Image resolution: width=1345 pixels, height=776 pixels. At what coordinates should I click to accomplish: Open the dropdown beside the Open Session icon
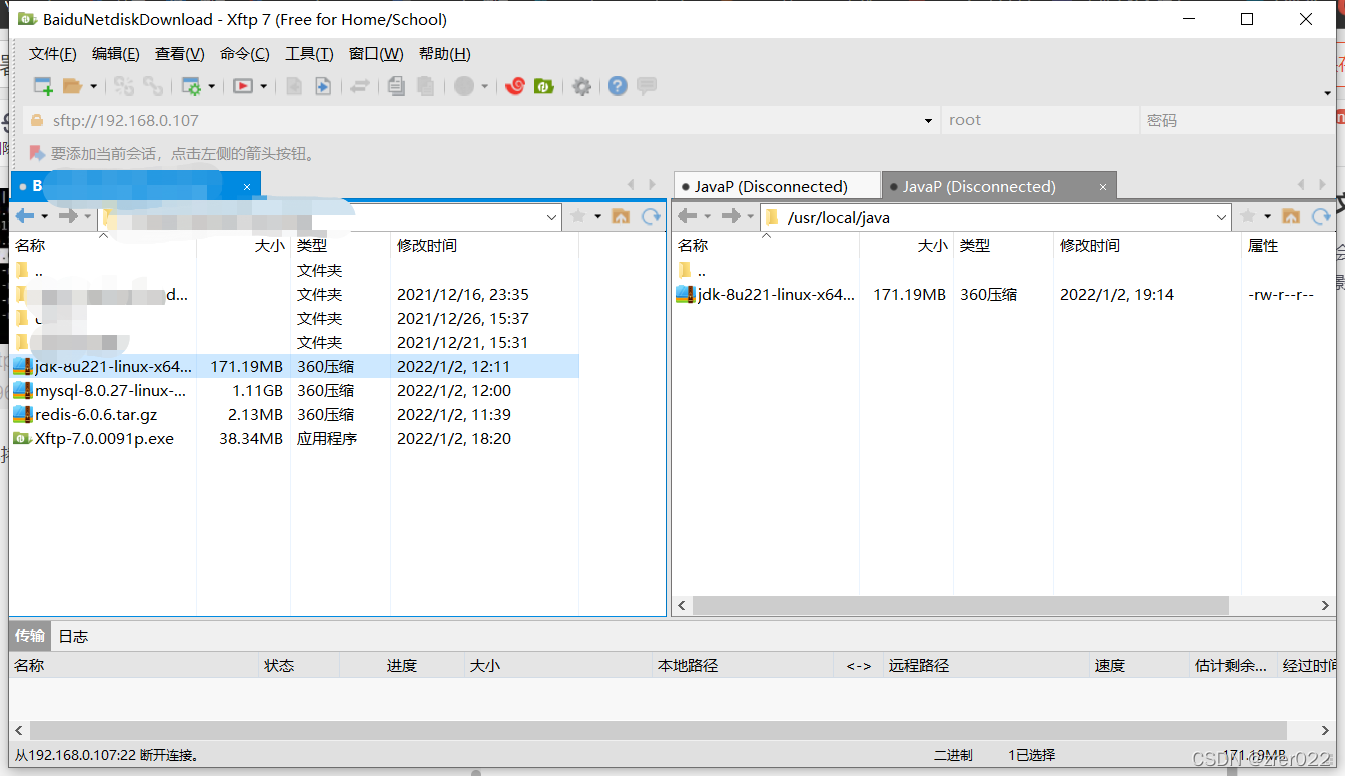93,87
